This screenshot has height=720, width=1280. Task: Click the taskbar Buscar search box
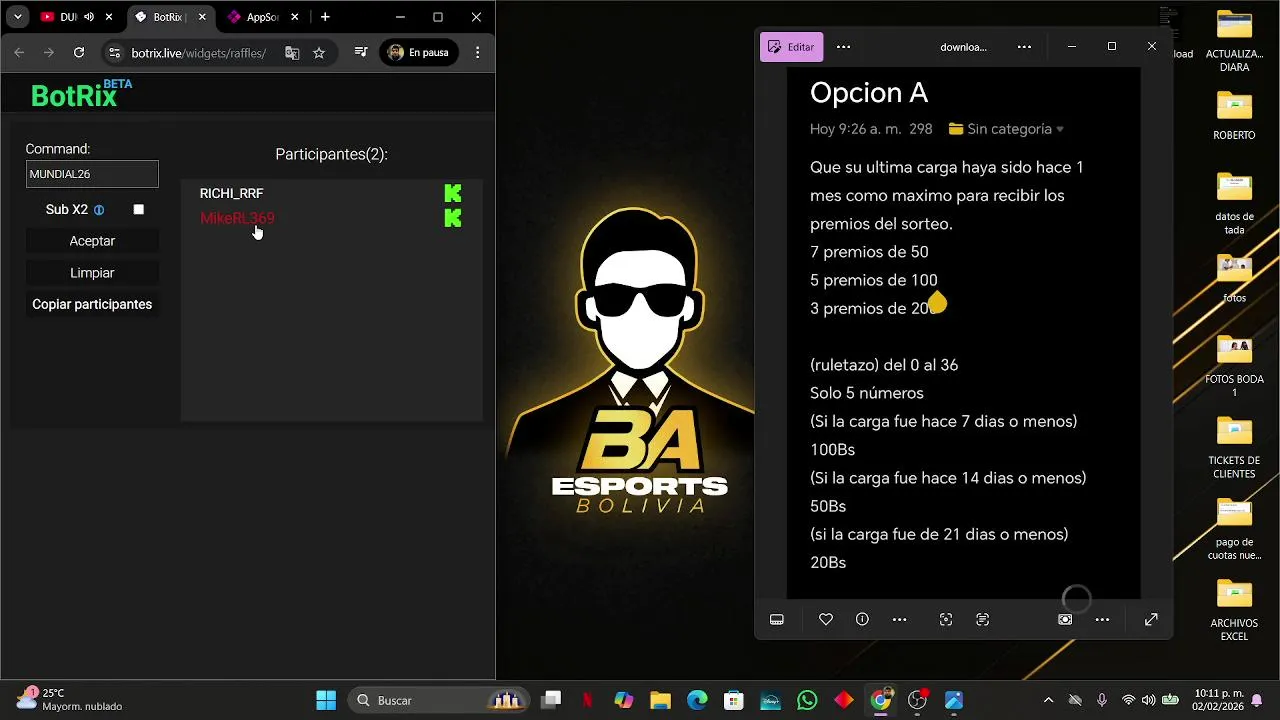[x=440, y=700]
